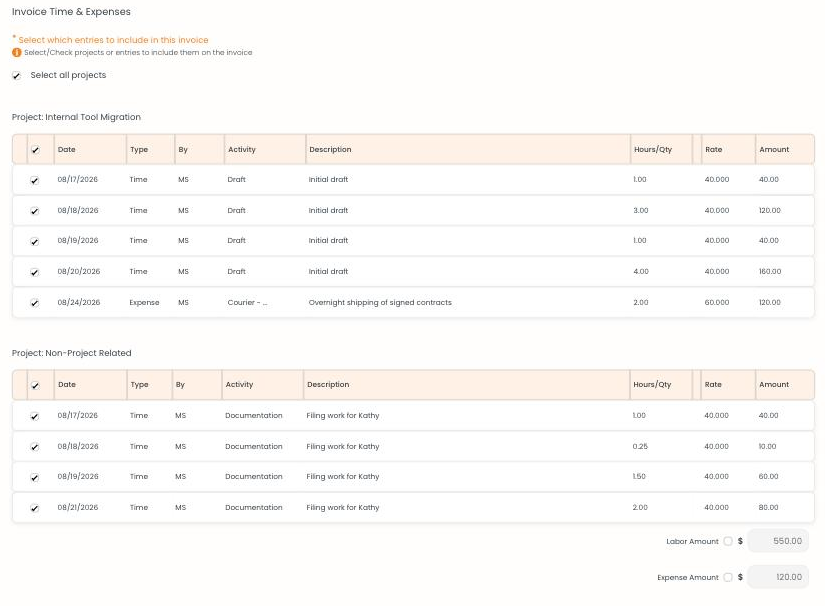Select the Labor Amount radio button
Image resolution: width=825 pixels, height=606 pixels.
(x=728, y=541)
